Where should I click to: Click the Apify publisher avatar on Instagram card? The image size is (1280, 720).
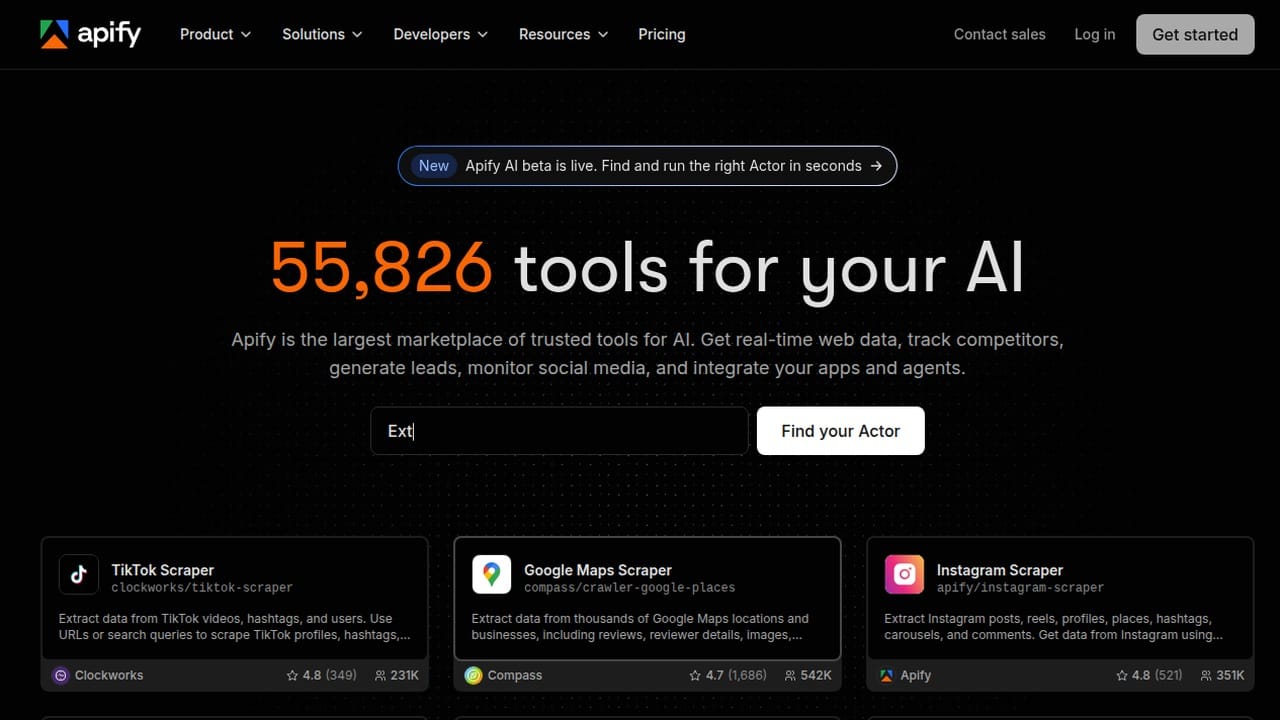click(886, 675)
